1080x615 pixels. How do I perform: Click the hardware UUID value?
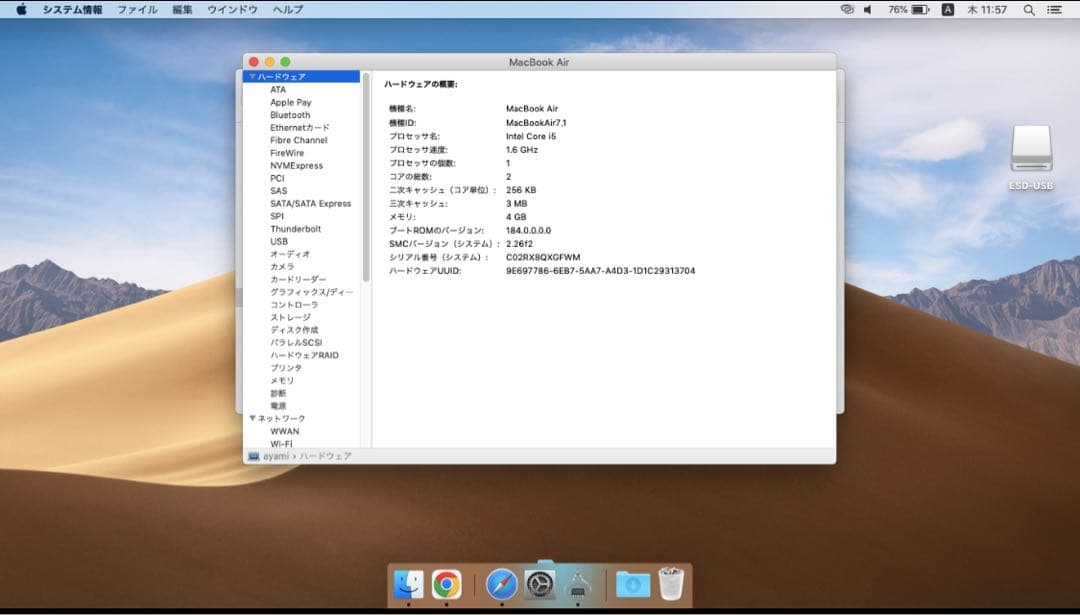(x=600, y=271)
